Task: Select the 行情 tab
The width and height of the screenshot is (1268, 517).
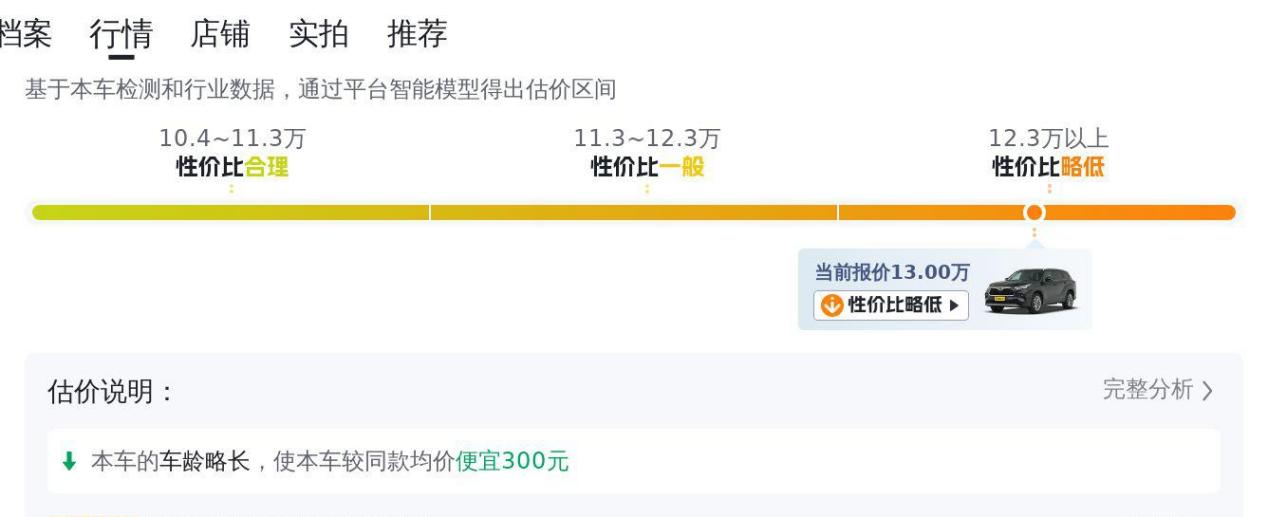Action: pyautogui.click(x=121, y=34)
